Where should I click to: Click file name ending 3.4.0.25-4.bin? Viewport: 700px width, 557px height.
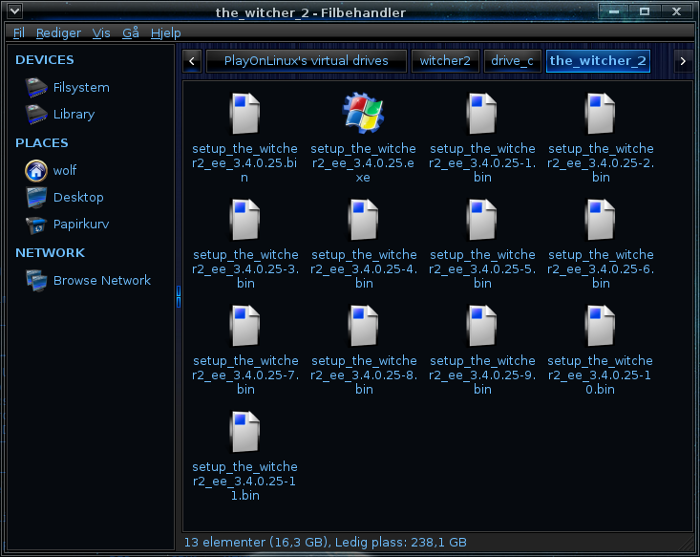[x=364, y=269]
